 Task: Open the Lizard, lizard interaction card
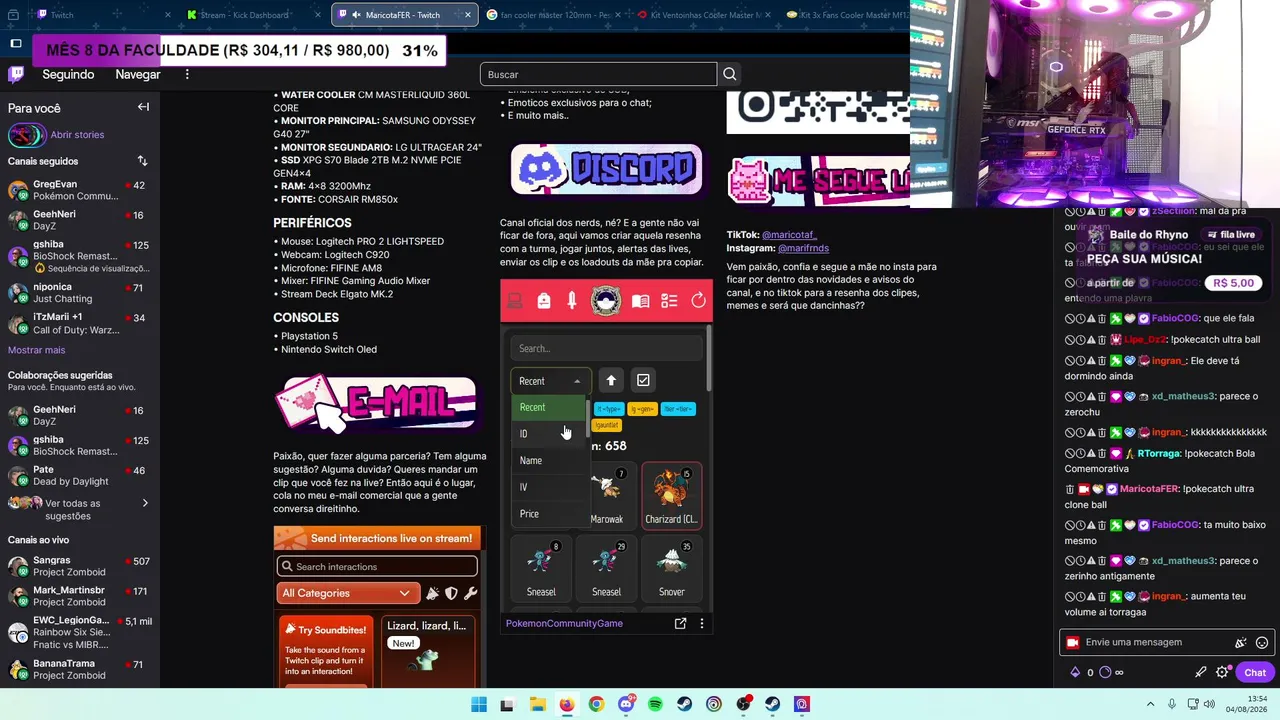(x=427, y=651)
